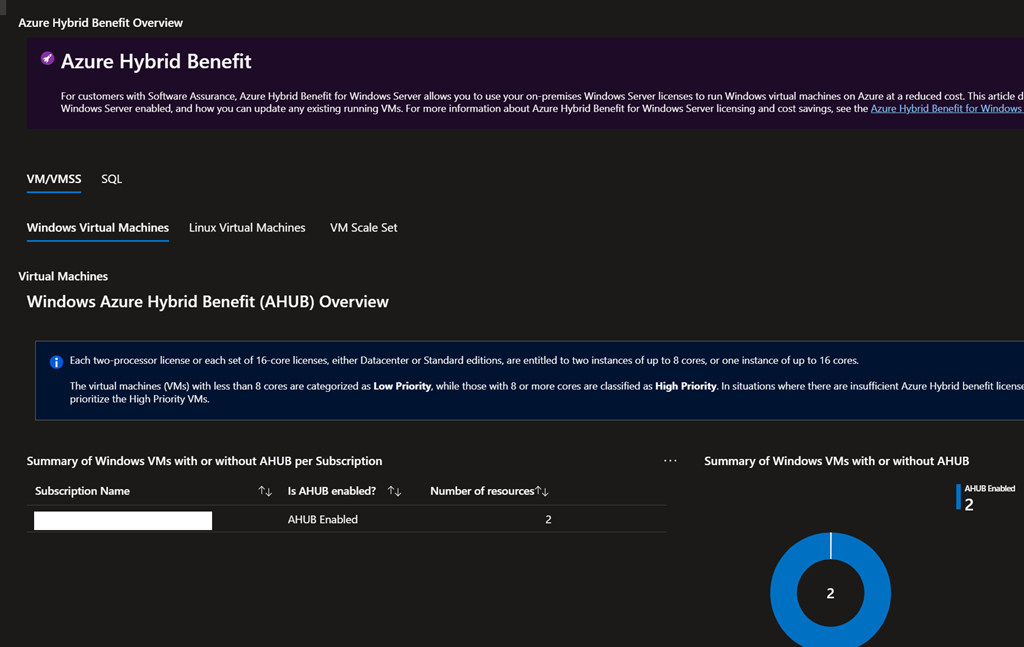Click the blue donut chart ring
The height and width of the screenshot is (647, 1024).
(784, 592)
